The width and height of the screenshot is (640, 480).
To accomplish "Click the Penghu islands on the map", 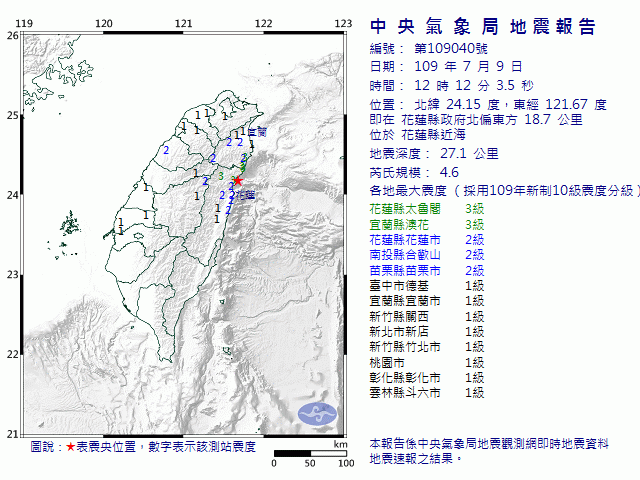I will click(x=68, y=222).
